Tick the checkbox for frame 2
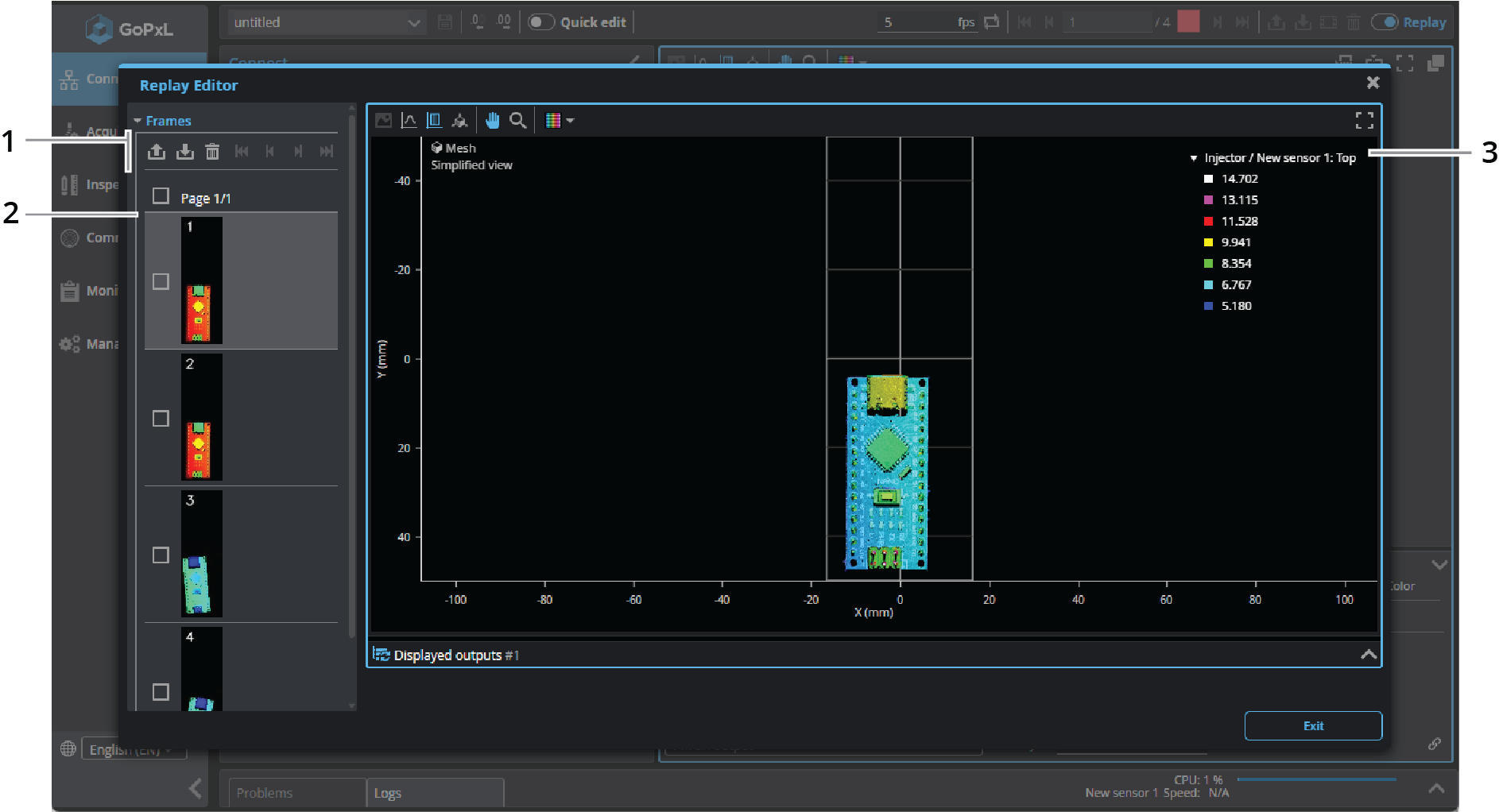The height and width of the screenshot is (812, 1499). (x=161, y=419)
